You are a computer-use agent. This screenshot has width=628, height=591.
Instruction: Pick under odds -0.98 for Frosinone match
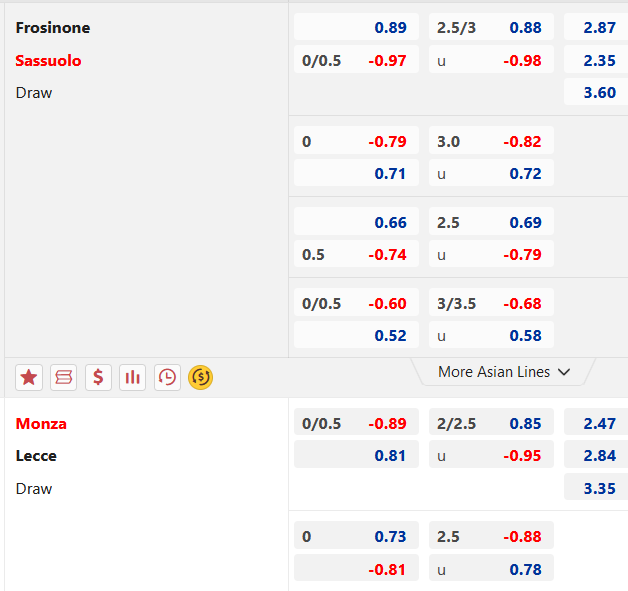click(491, 60)
